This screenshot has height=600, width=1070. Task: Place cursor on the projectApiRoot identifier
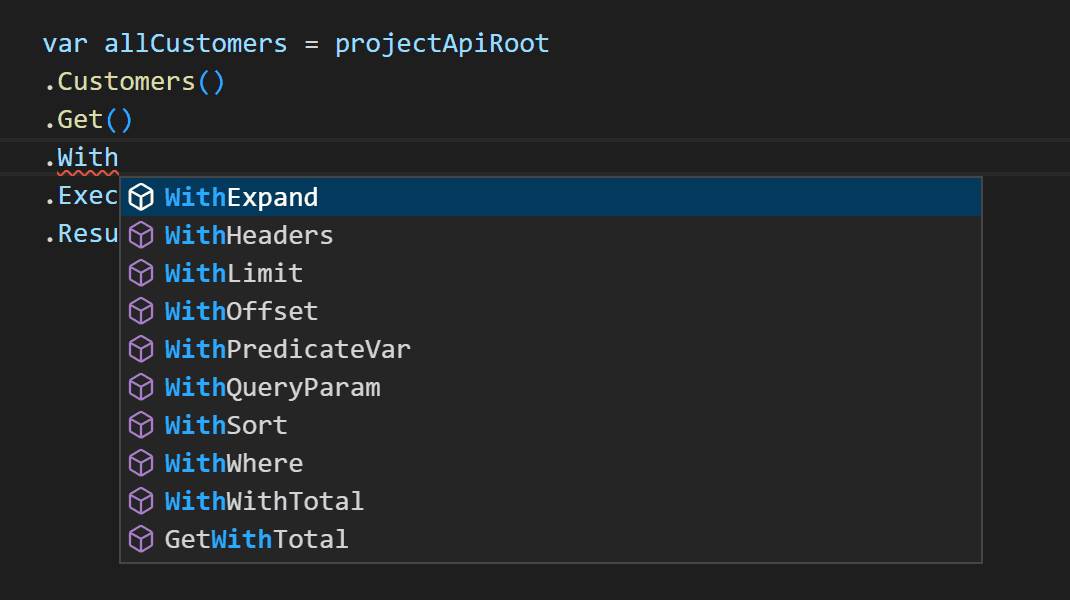tap(442, 44)
